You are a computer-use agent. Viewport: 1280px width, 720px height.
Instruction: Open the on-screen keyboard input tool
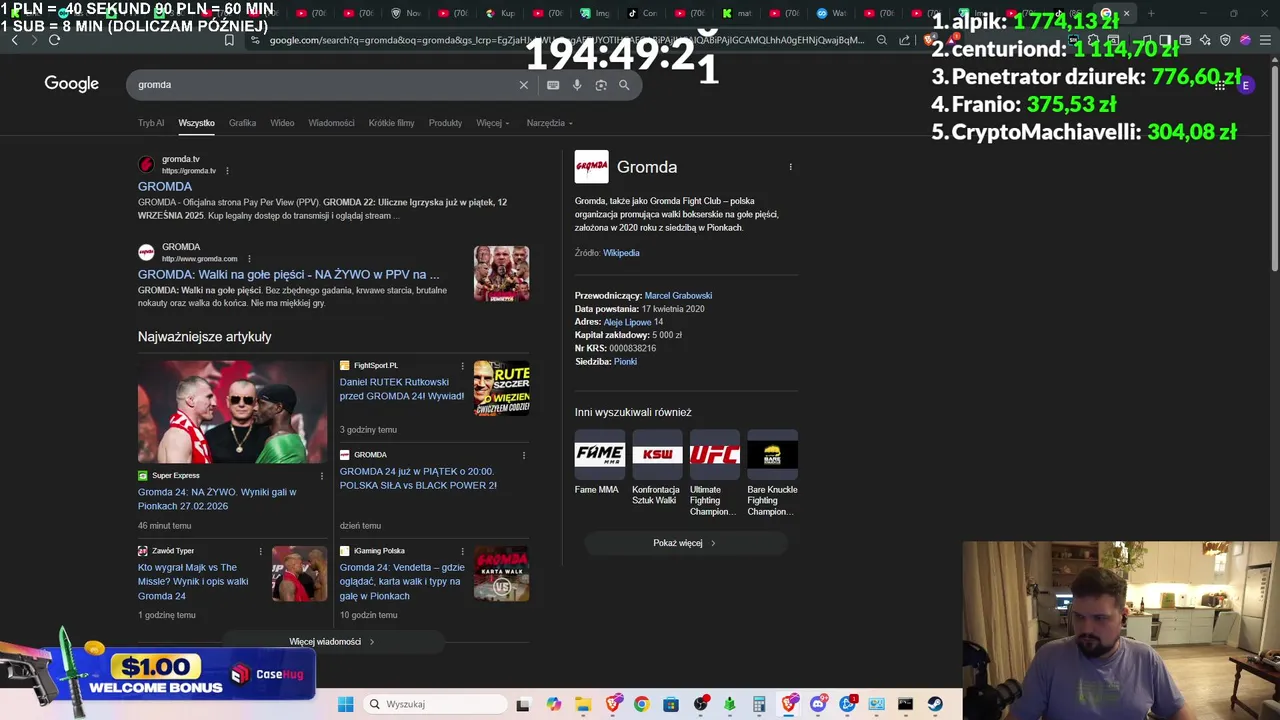553,85
